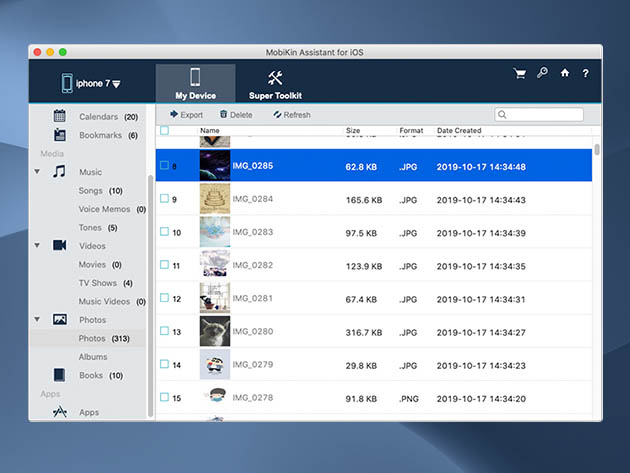This screenshot has height=473, width=630.
Task: Click the Music note icon
Action: tap(59, 172)
